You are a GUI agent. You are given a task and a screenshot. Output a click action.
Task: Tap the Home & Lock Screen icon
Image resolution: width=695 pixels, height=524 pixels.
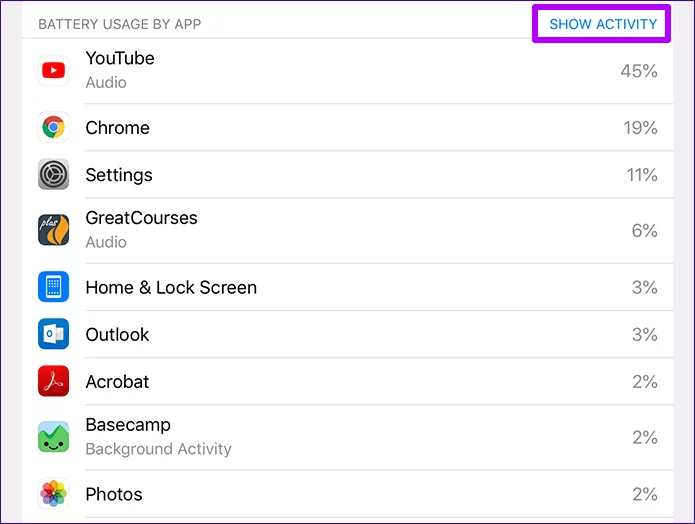click(53, 287)
